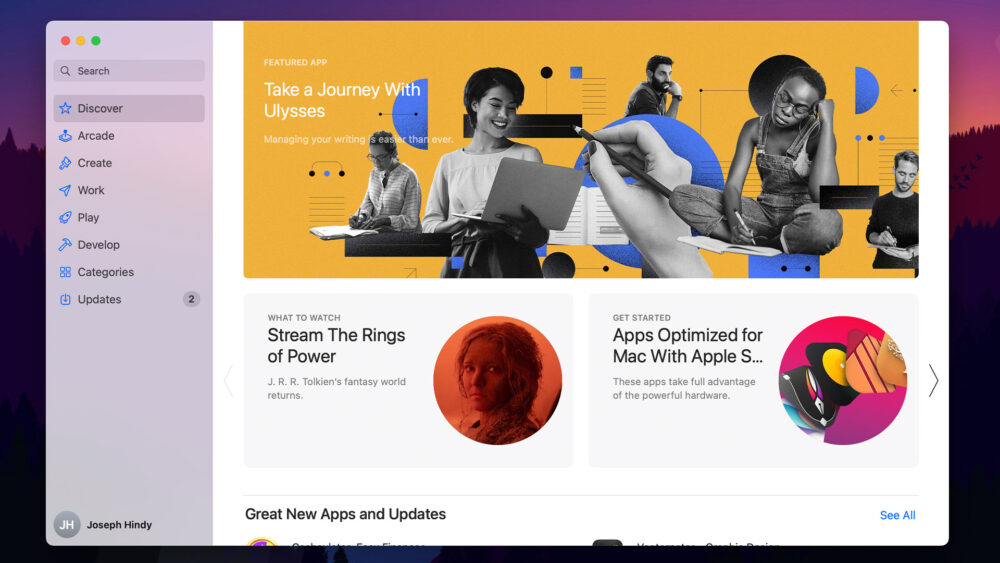
Task: Show next stories with right chevron
Action: point(933,381)
